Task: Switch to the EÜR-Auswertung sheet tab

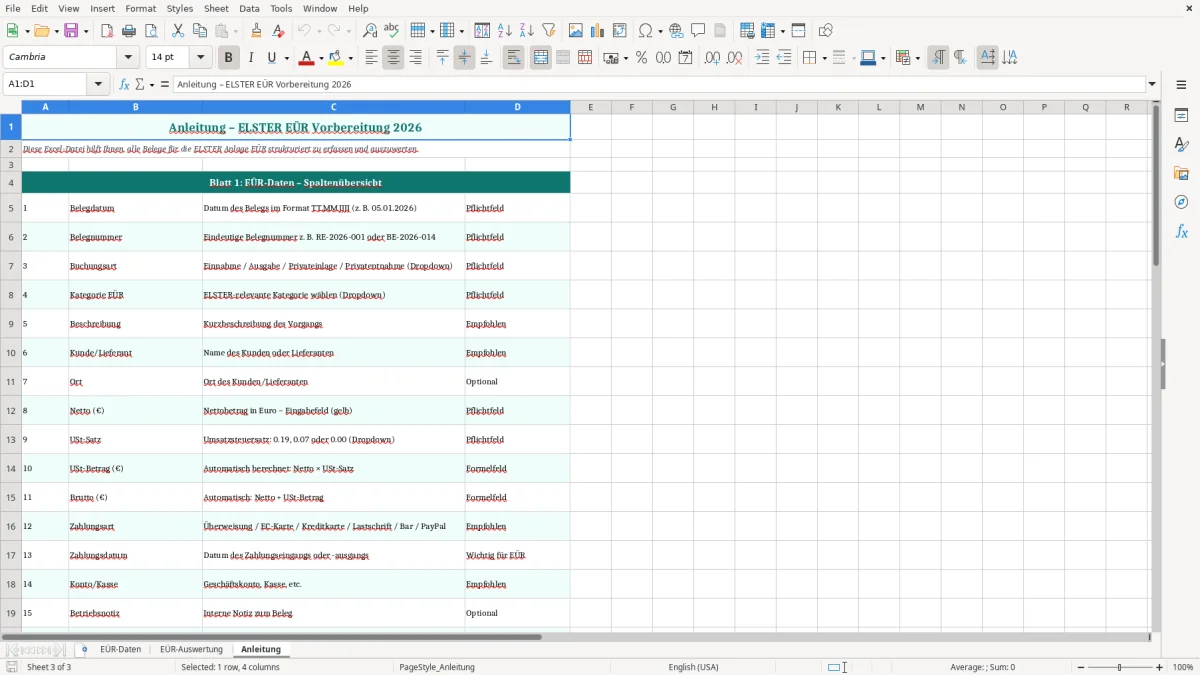Action: 191,650
